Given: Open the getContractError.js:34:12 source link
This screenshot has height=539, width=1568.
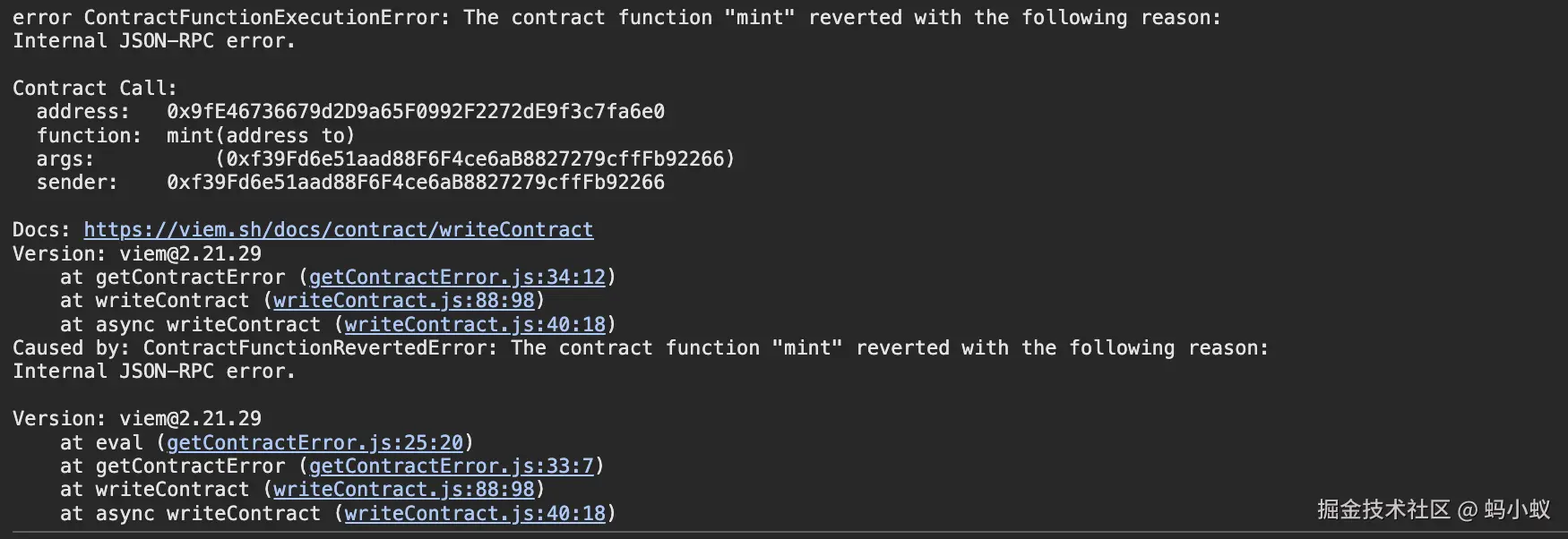Looking at the screenshot, I should 457,278.
